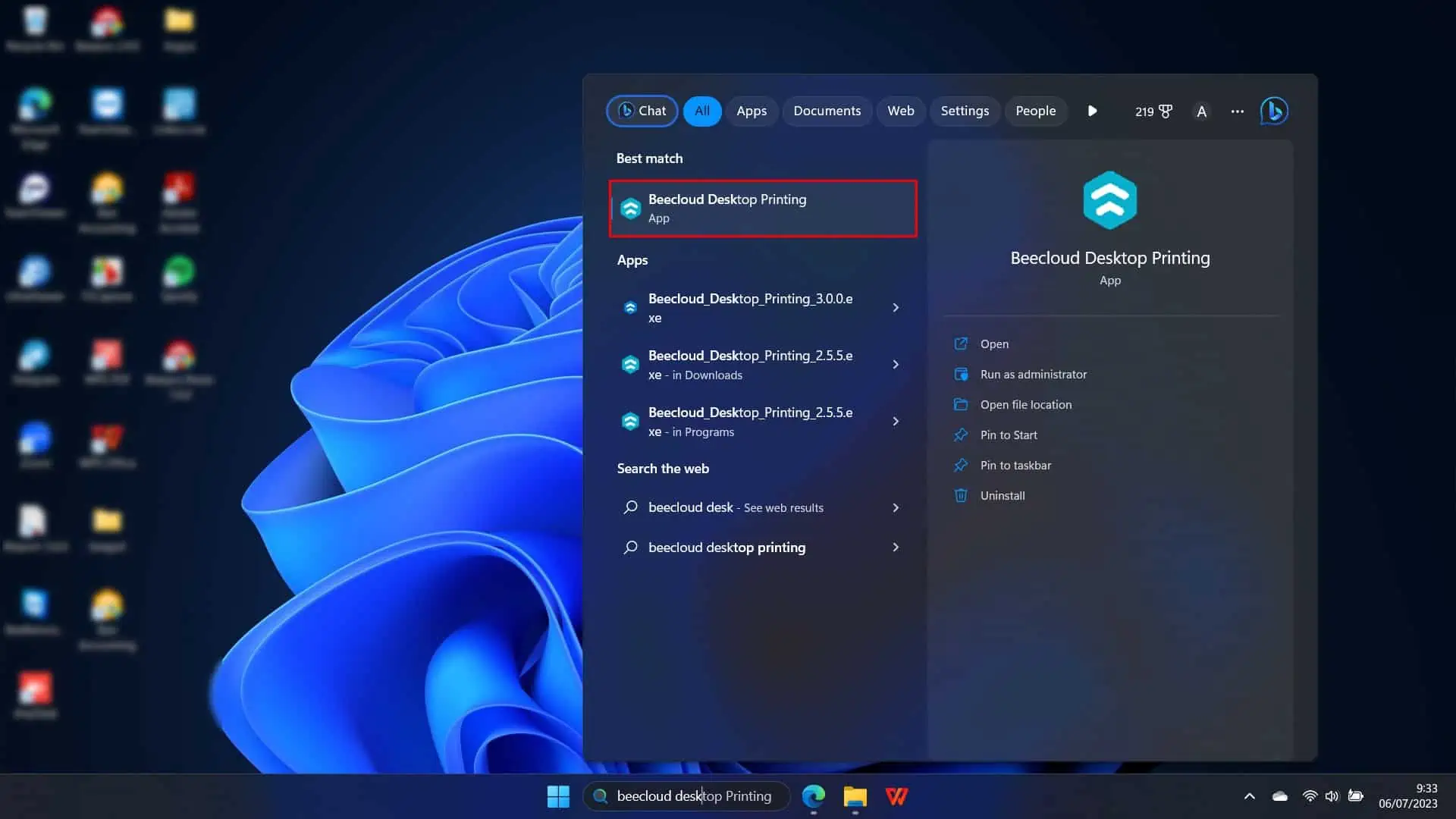Open Bing icon in search panel header

coord(1274,111)
